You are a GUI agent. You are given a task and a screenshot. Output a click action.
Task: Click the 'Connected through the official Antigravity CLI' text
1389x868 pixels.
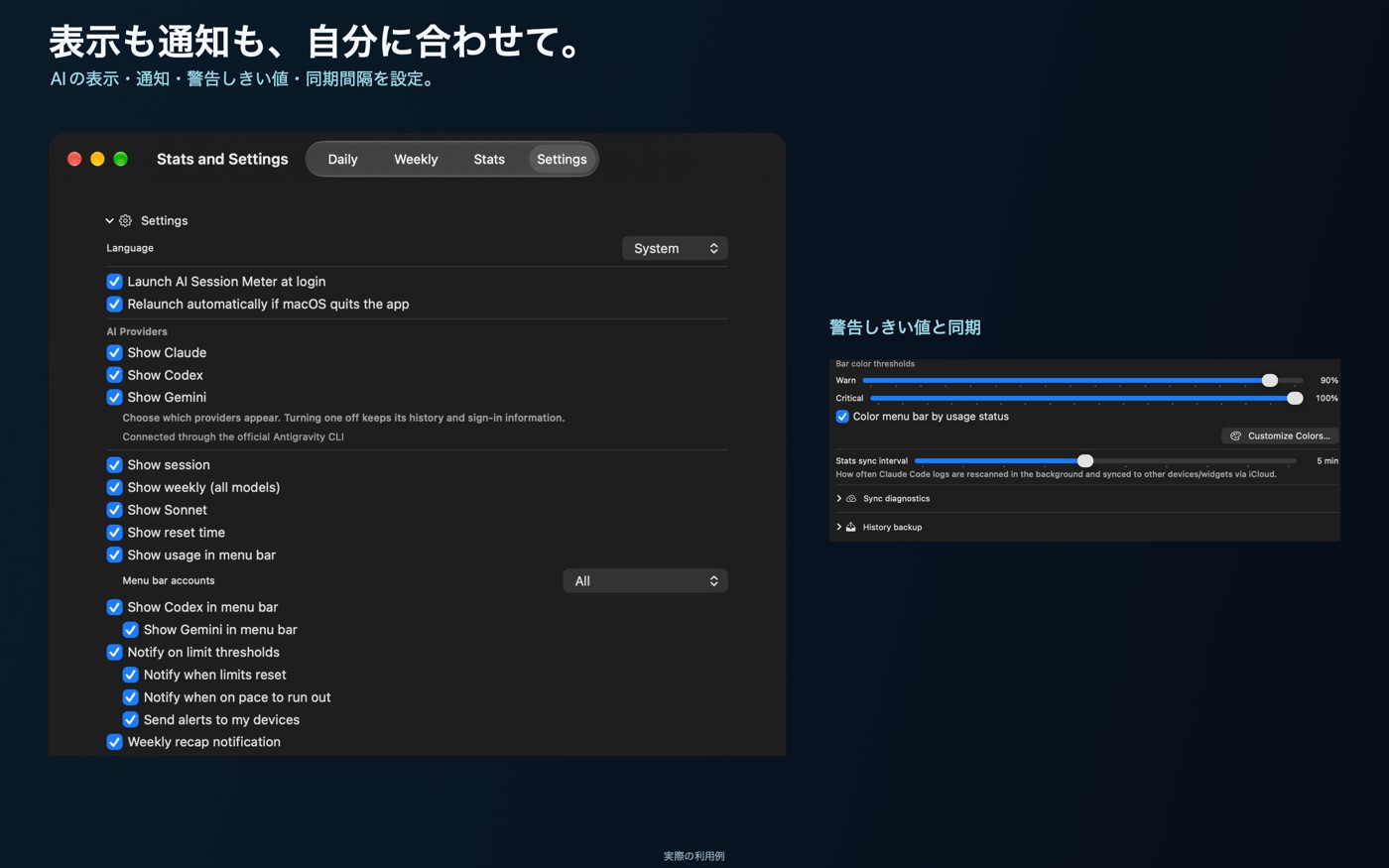click(233, 436)
